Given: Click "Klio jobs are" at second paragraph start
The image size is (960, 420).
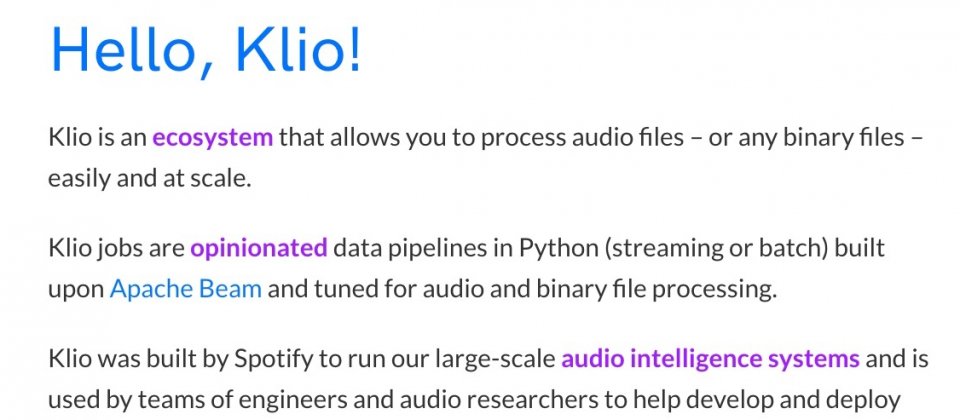Looking at the screenshot, I should point(116,248).
